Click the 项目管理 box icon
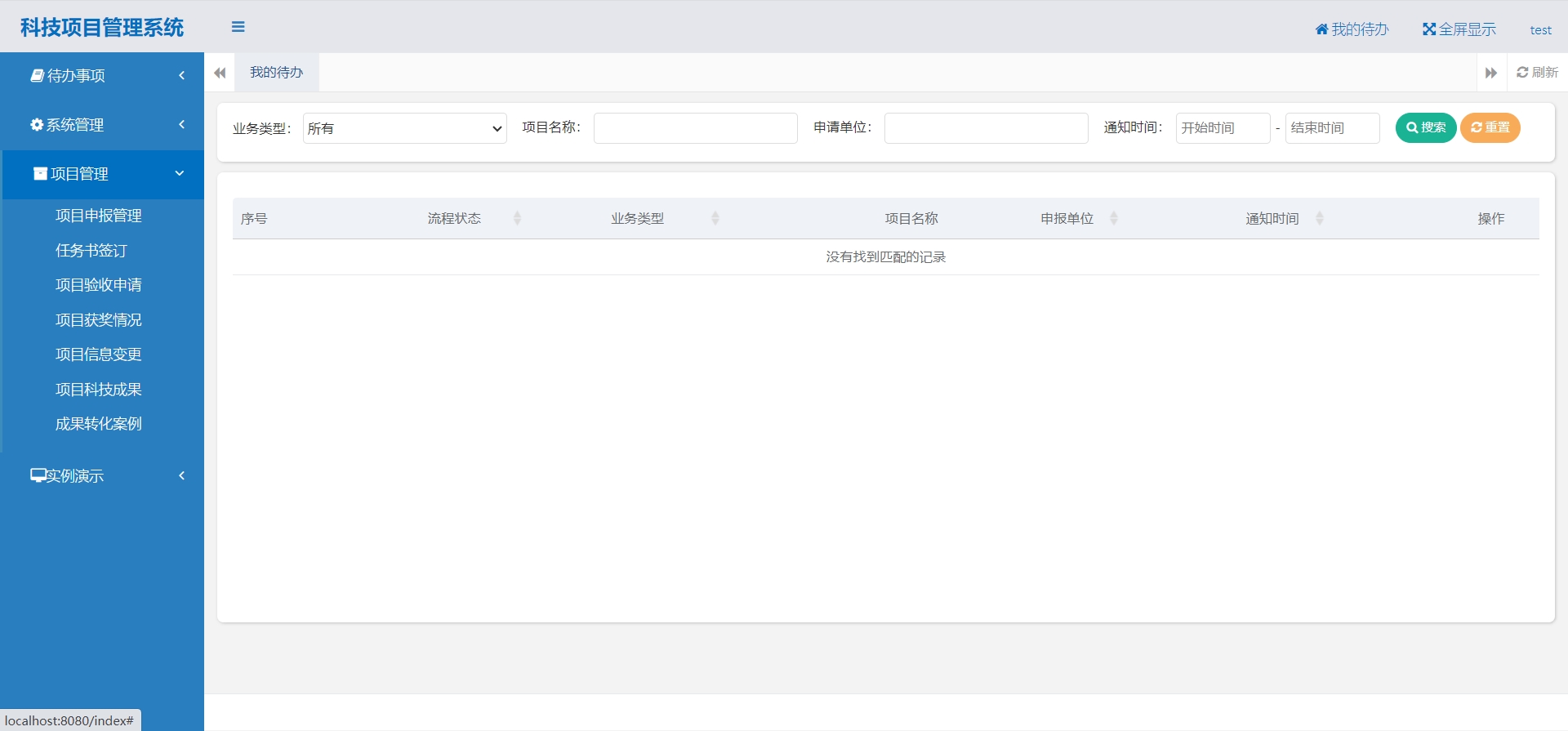 pyautogui.click(x=40, y=173)
